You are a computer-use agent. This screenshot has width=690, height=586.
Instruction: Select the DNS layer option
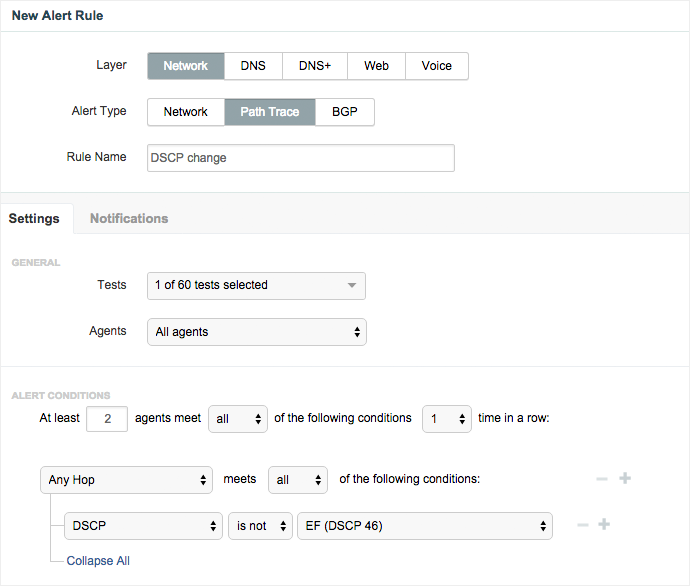click(253, 66)
